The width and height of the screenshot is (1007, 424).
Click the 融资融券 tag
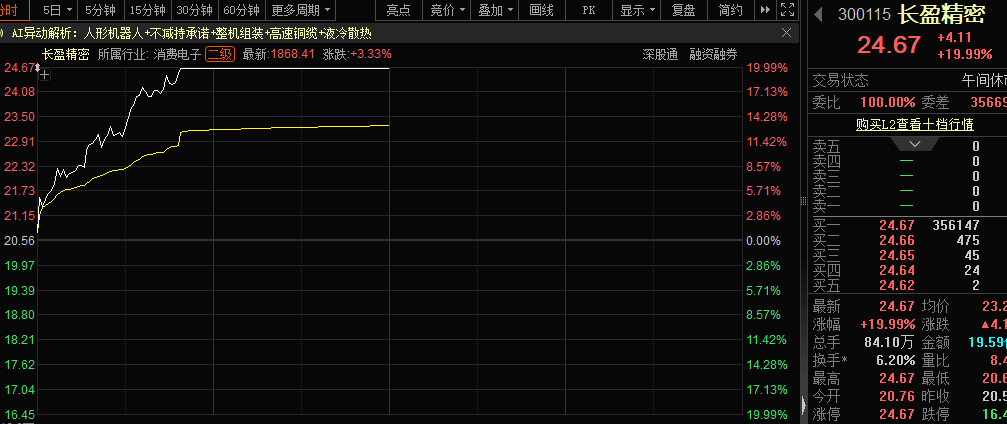[x=714, y=55]
